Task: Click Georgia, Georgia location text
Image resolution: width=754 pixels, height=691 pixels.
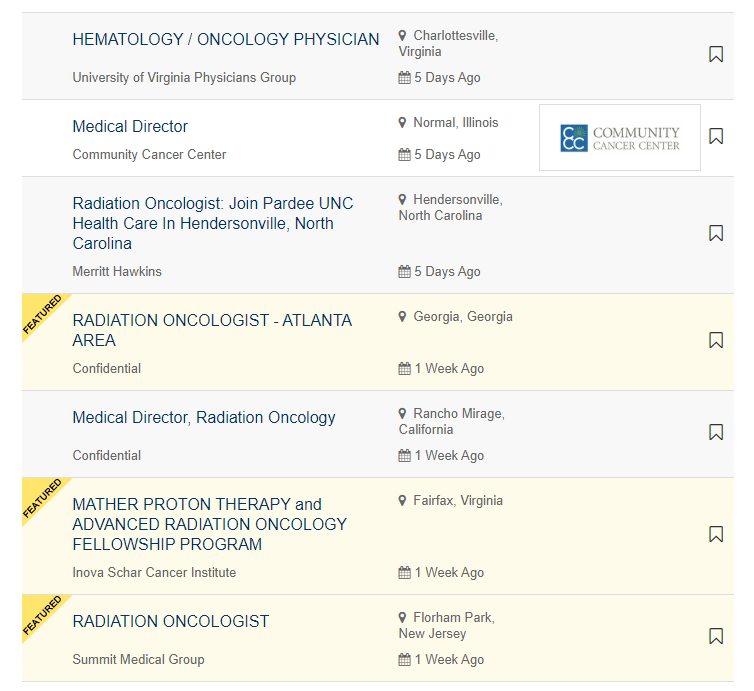Action: tap(463, 316)
